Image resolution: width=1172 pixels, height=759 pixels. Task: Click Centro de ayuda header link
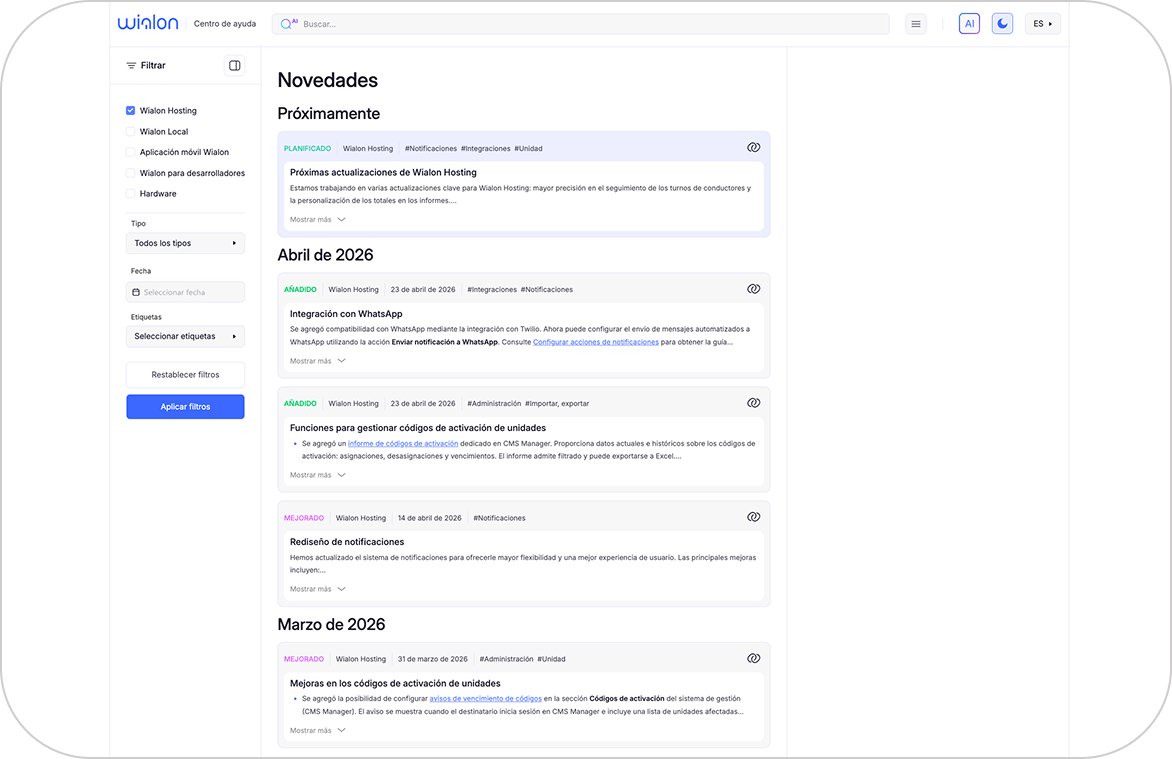[225, 24]
